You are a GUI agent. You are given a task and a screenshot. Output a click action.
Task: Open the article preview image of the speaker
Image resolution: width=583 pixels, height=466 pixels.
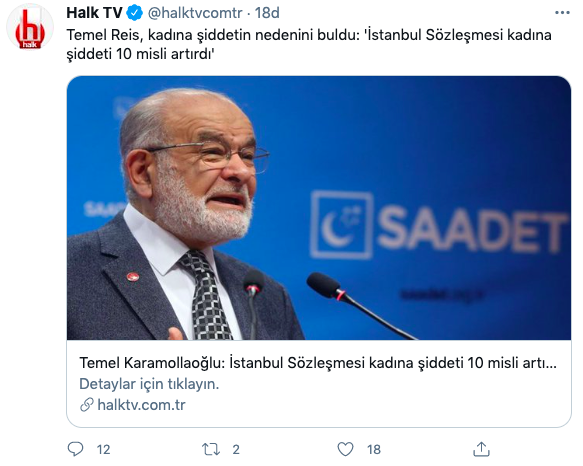[319, 208]
